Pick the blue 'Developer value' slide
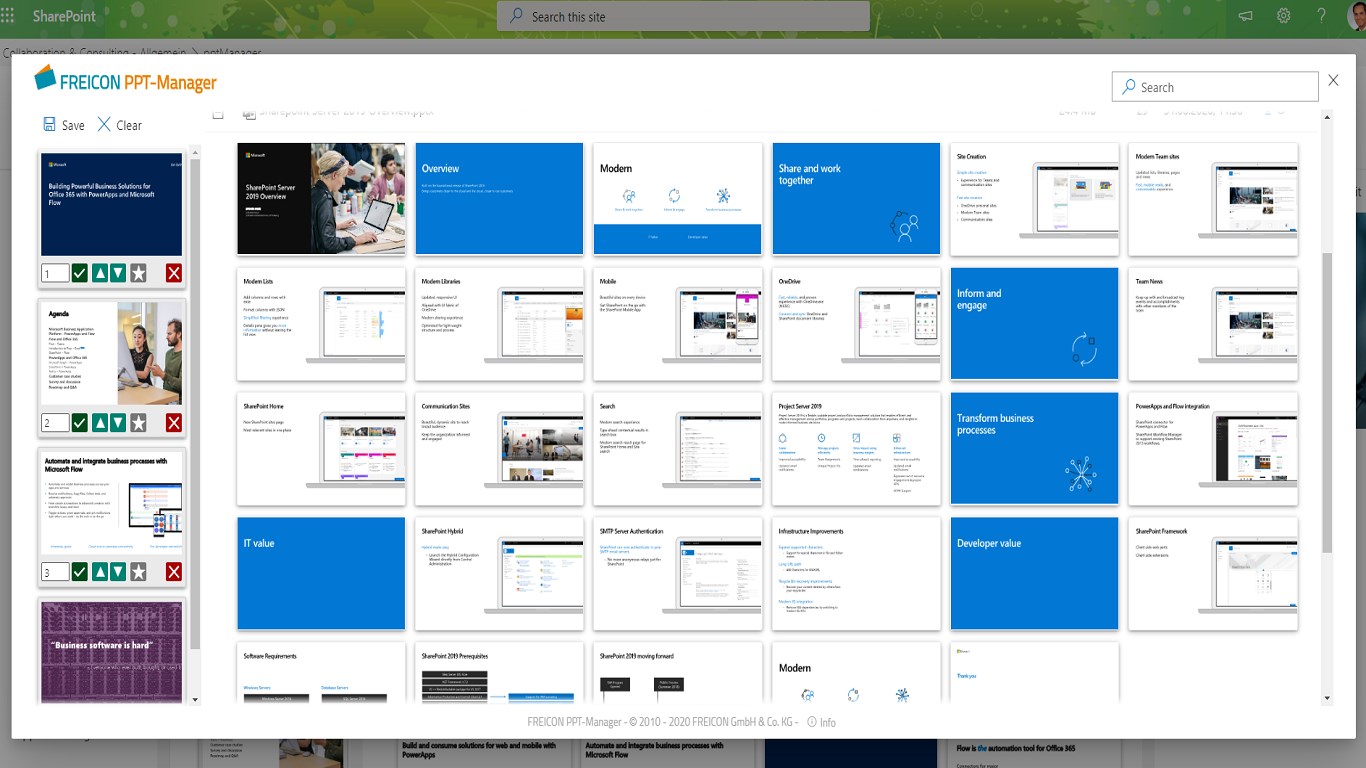1366x768 pixels. coord(1034,574)
